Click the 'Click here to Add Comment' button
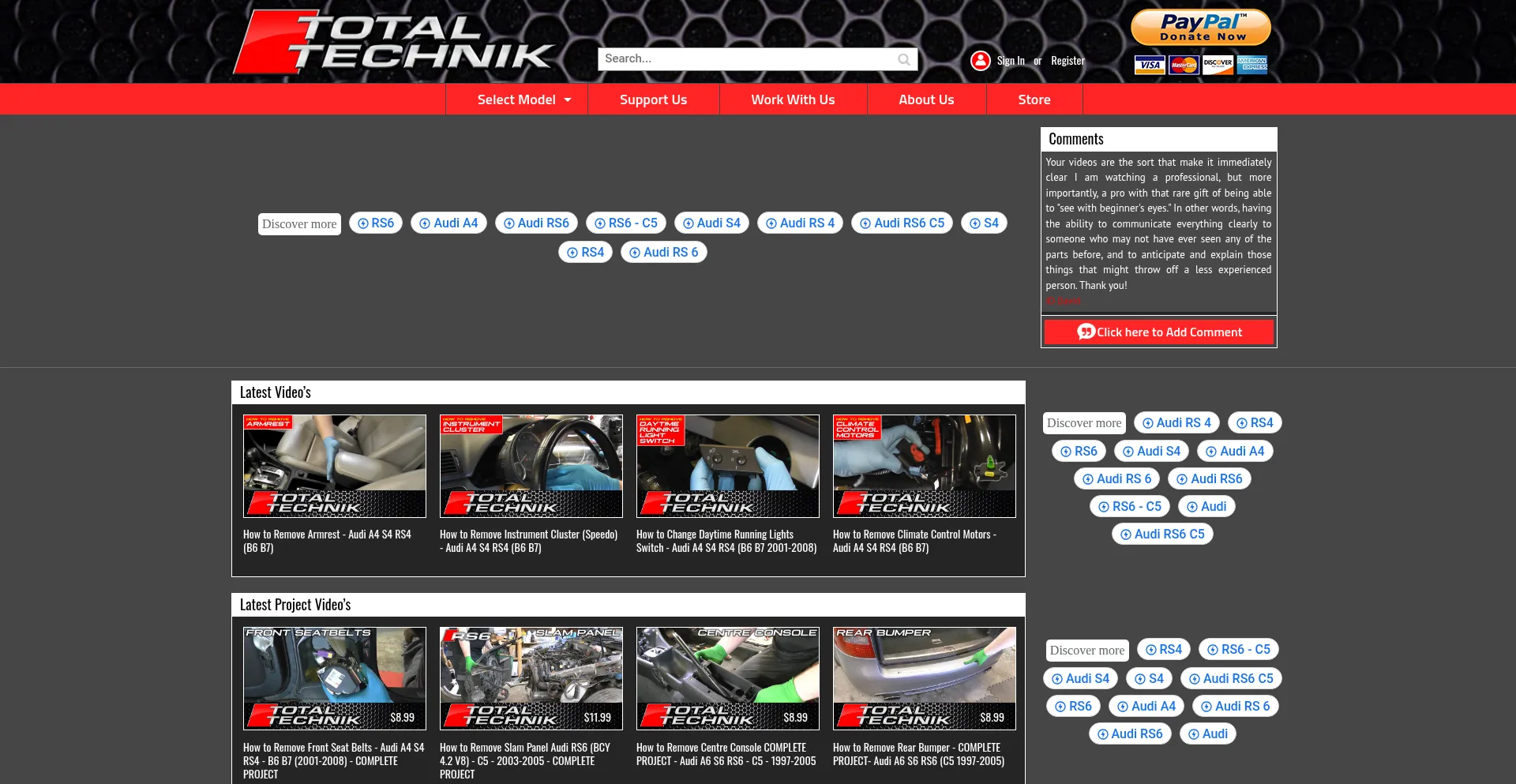This screenshot has height=784, width=1516. [1158, 332]
